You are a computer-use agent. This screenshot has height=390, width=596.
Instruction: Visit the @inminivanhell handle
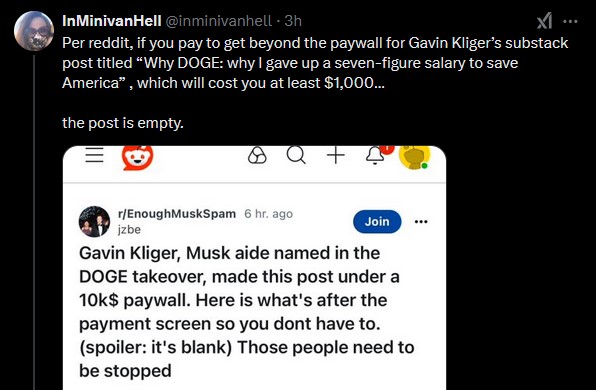[219, 21]
